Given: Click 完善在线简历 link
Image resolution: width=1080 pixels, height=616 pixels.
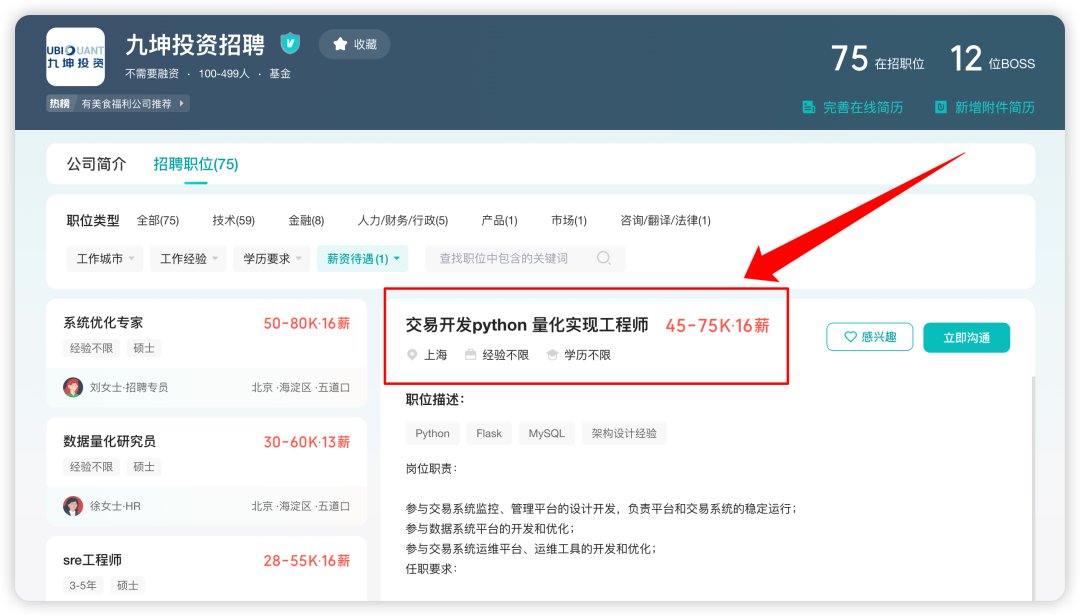Looking at the screenshot, I should point(862,107).
